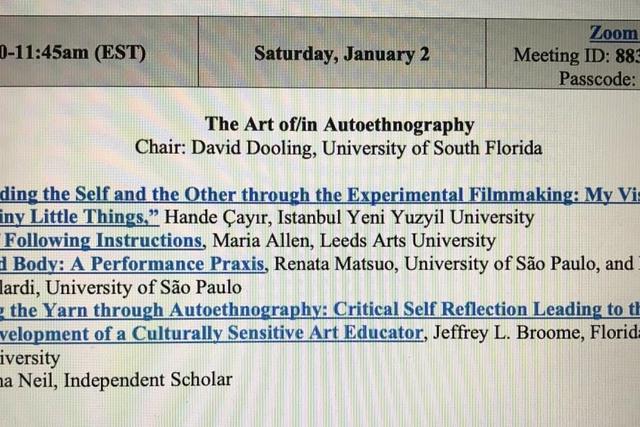Open the A Performance Praxis link

point(132,264)
